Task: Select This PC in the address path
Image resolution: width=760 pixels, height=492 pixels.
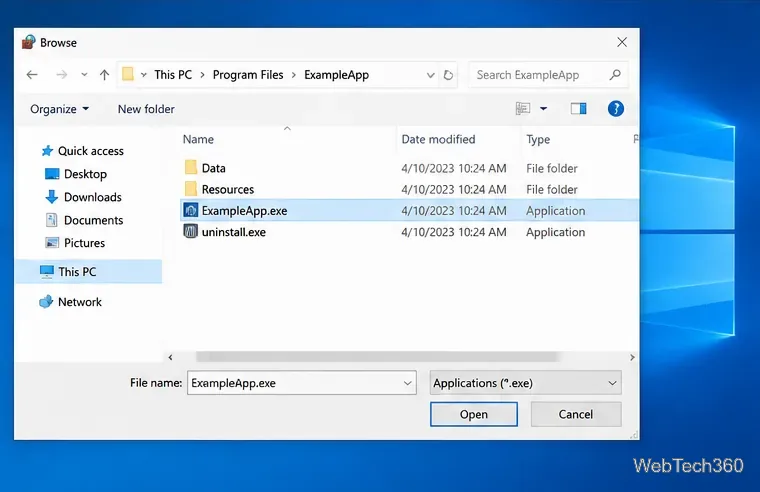Action: 173,75
